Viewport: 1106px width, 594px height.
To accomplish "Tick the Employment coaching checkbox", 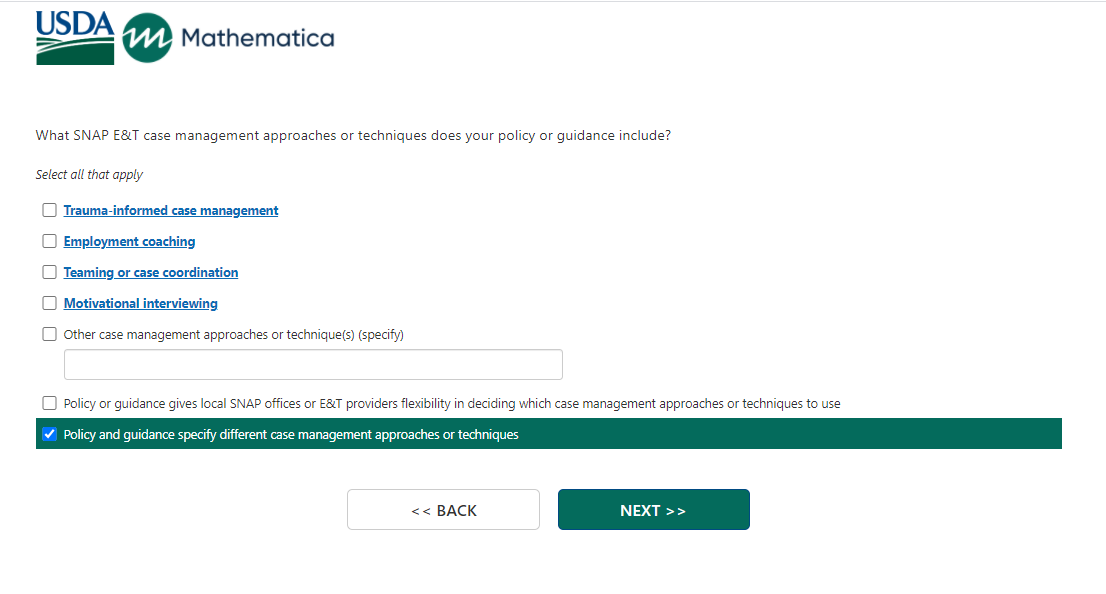I will coord(49,241).
